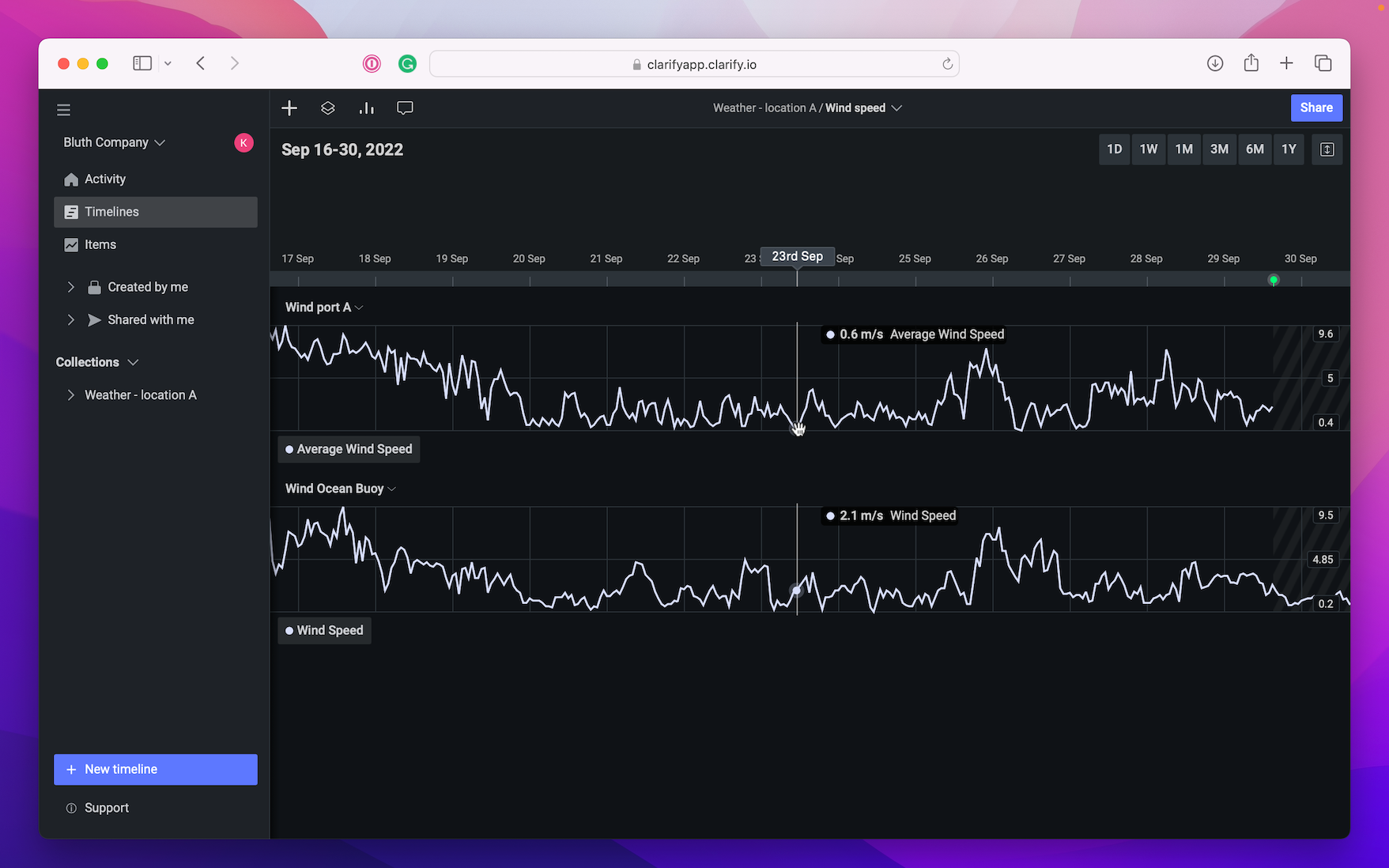
Task: Click the plus icon in the timeline toolbar
Action: coord(289,108)
